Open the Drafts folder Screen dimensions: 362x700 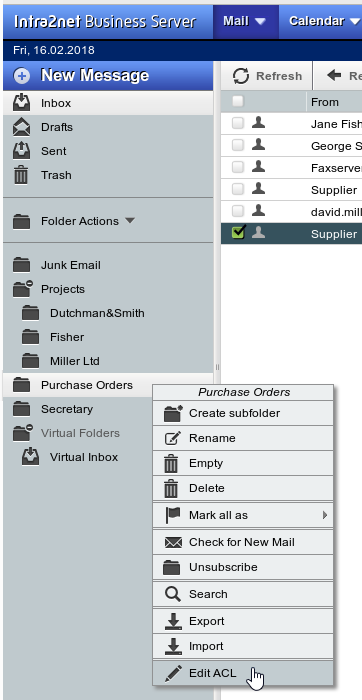(108, 127)
